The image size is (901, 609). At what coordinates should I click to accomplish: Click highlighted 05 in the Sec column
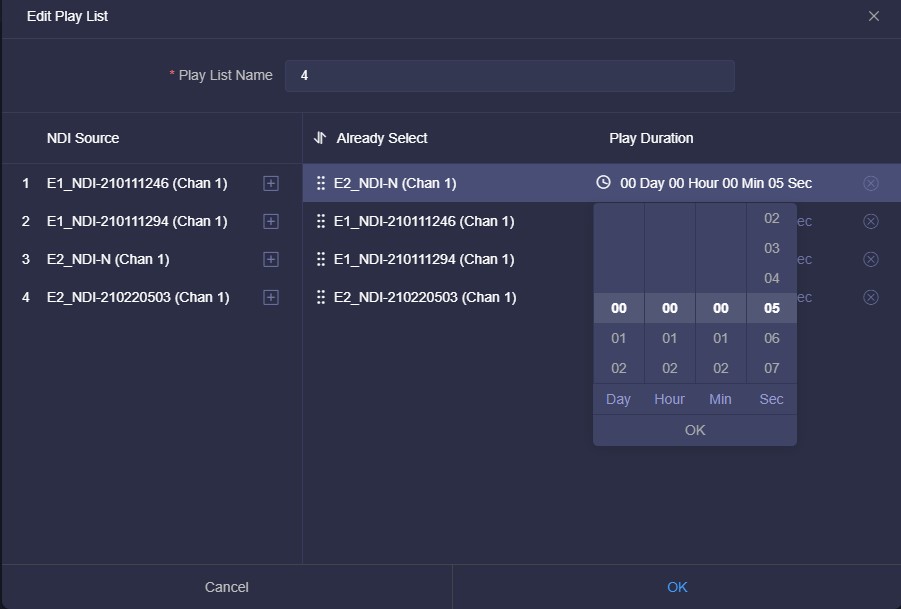(772, 308)
